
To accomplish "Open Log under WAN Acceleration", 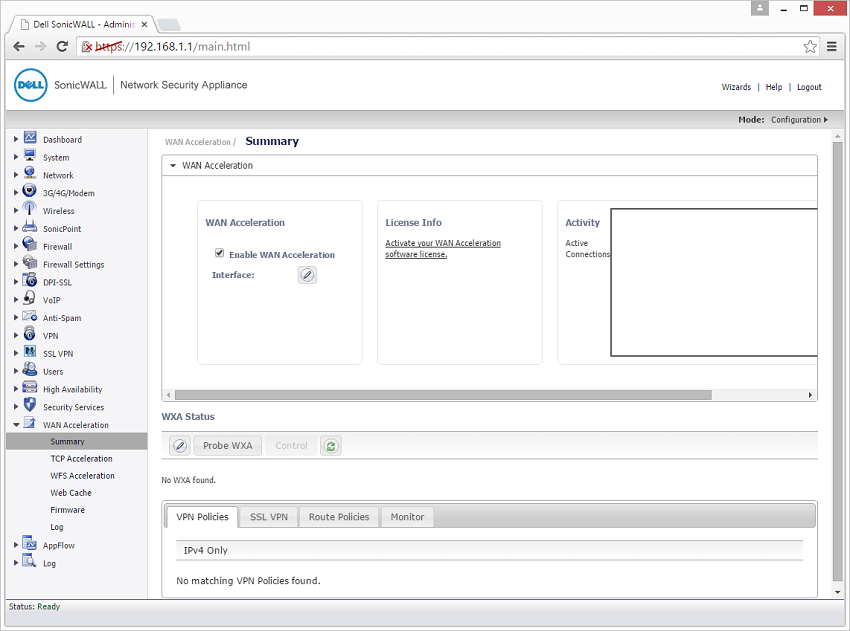I will (56, 527).
